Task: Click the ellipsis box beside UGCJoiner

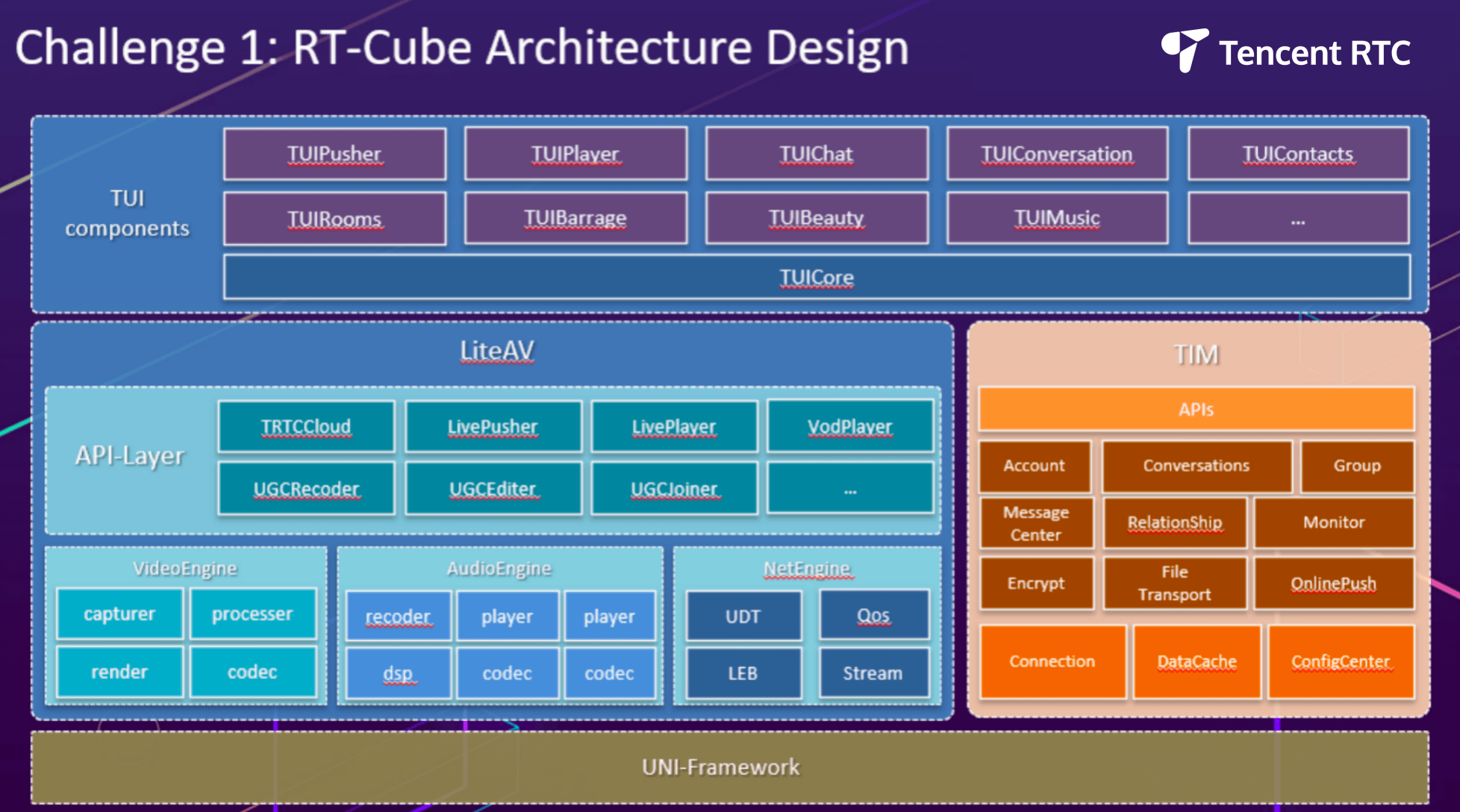Action: pos(850,488)
